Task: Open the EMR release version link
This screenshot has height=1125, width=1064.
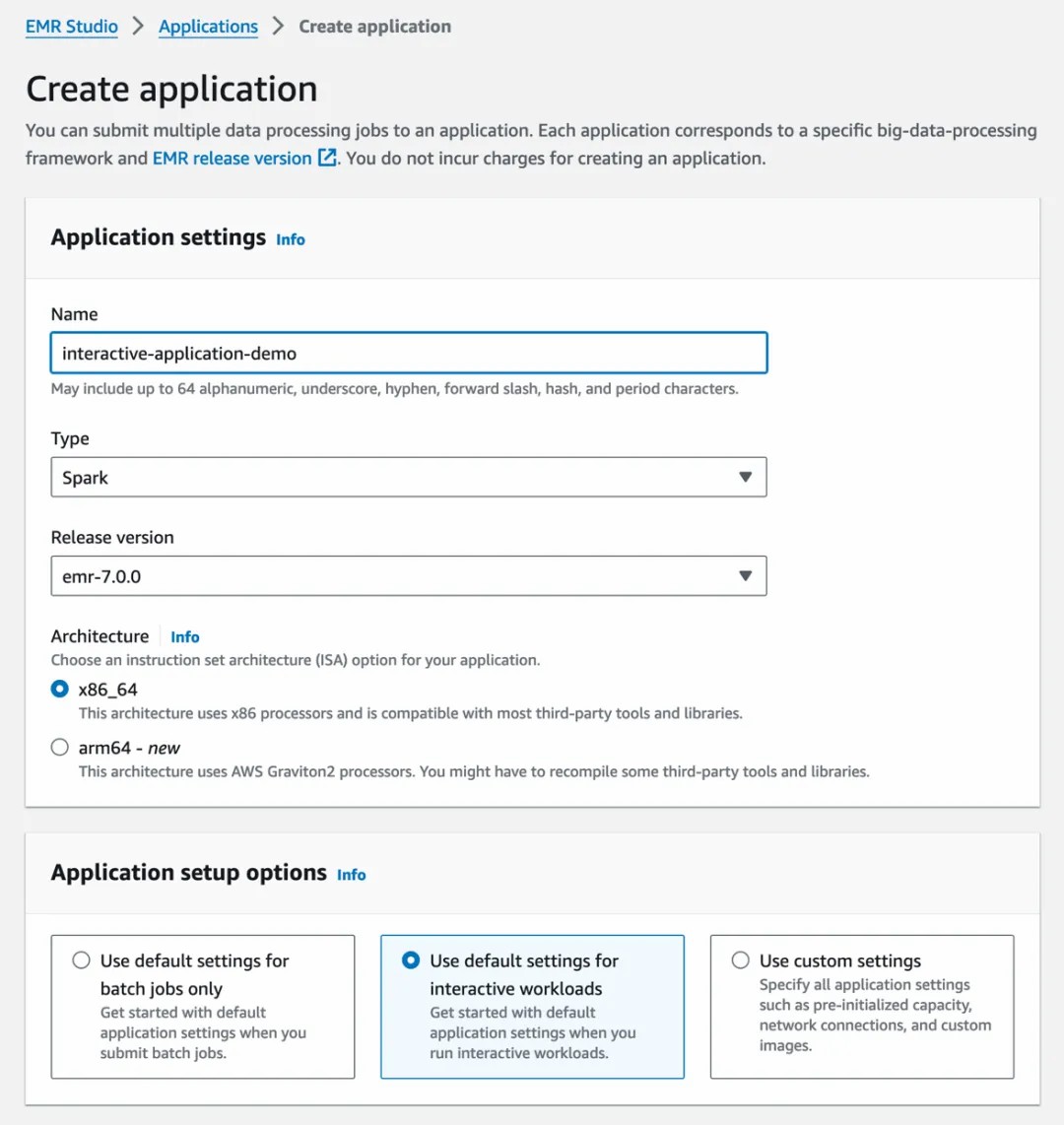Action: [x=232, y=158]
